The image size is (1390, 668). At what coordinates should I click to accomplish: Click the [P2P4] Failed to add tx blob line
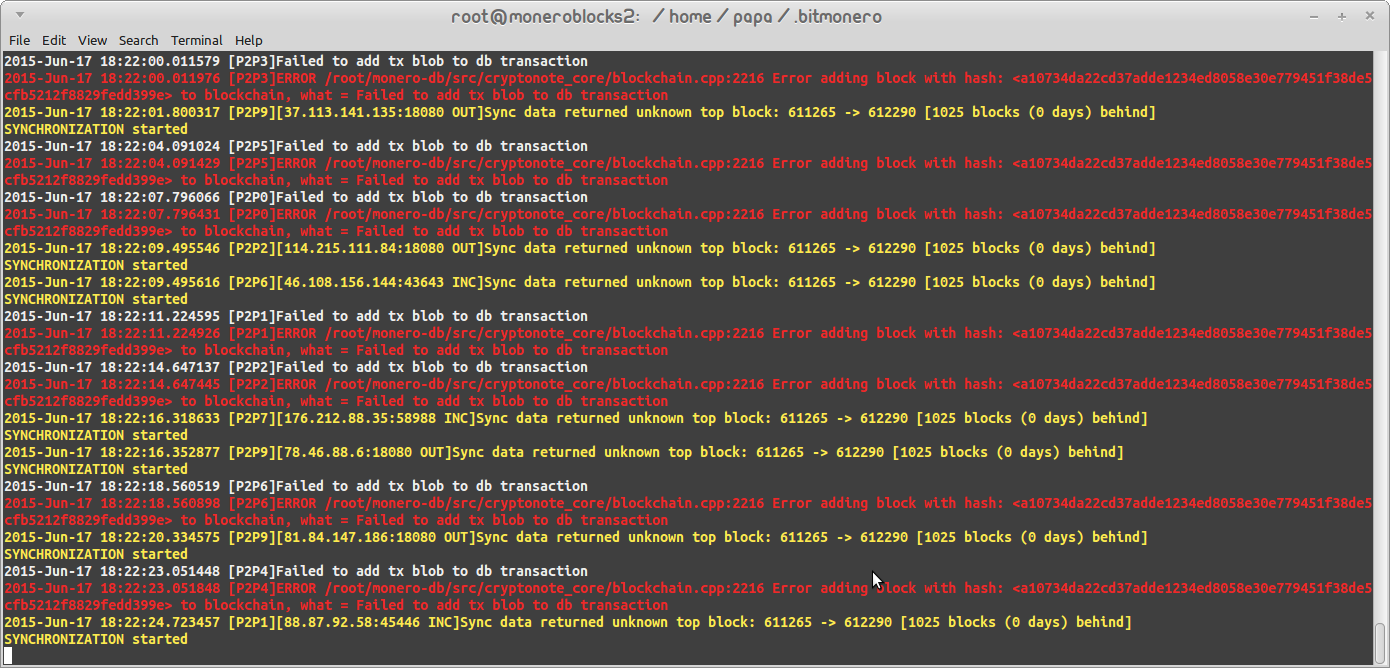[x=296, y=571]
